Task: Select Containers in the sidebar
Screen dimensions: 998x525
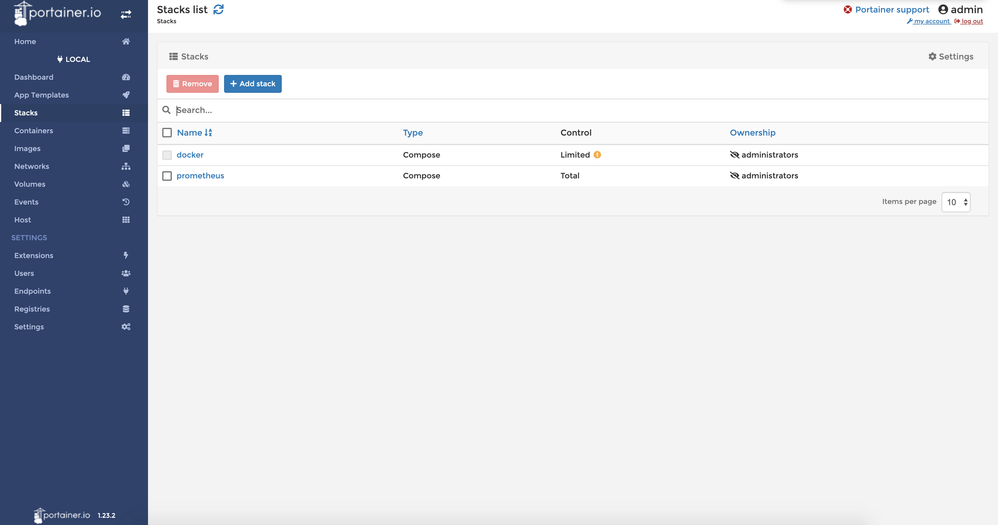Action: [34, 130]
